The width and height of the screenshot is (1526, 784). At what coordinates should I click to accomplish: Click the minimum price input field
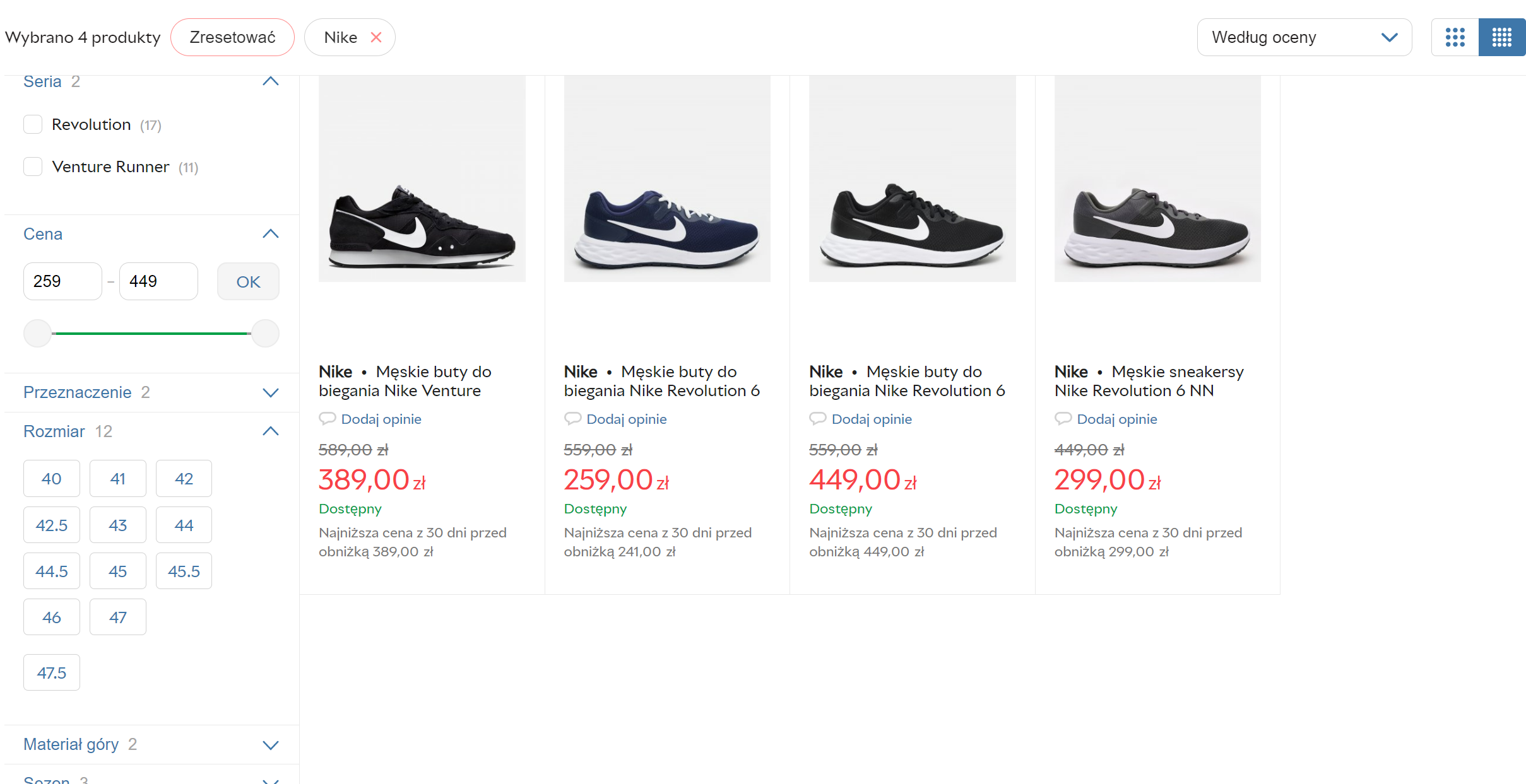[62, 281]
